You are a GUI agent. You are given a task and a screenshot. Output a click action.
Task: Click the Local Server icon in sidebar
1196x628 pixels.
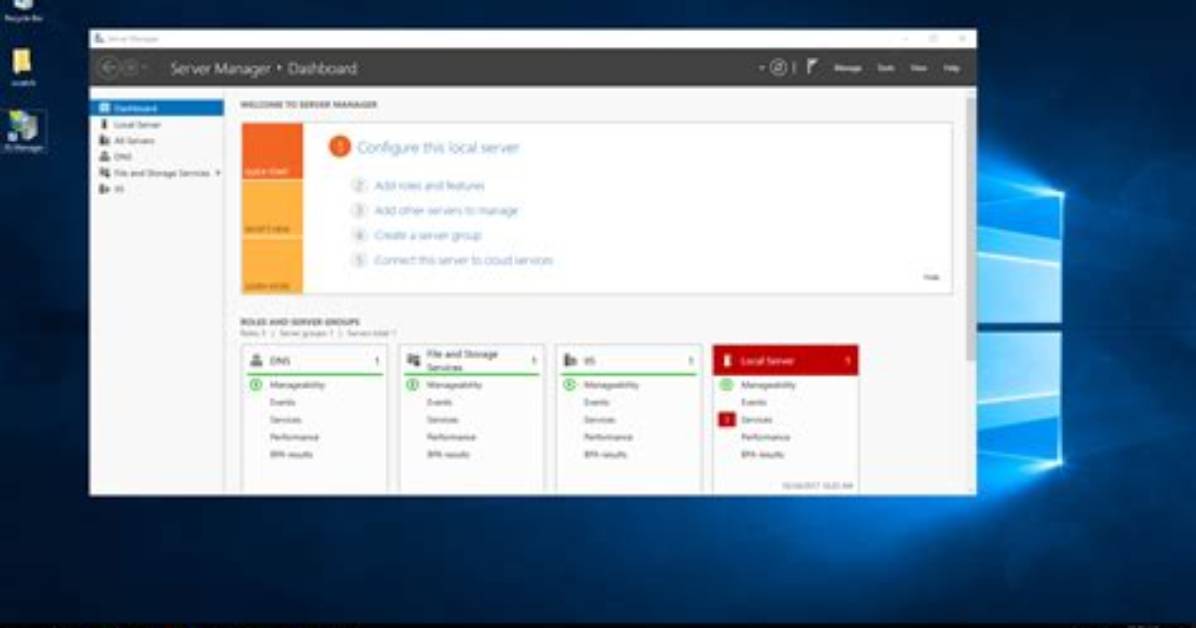[x=104, y=124]
